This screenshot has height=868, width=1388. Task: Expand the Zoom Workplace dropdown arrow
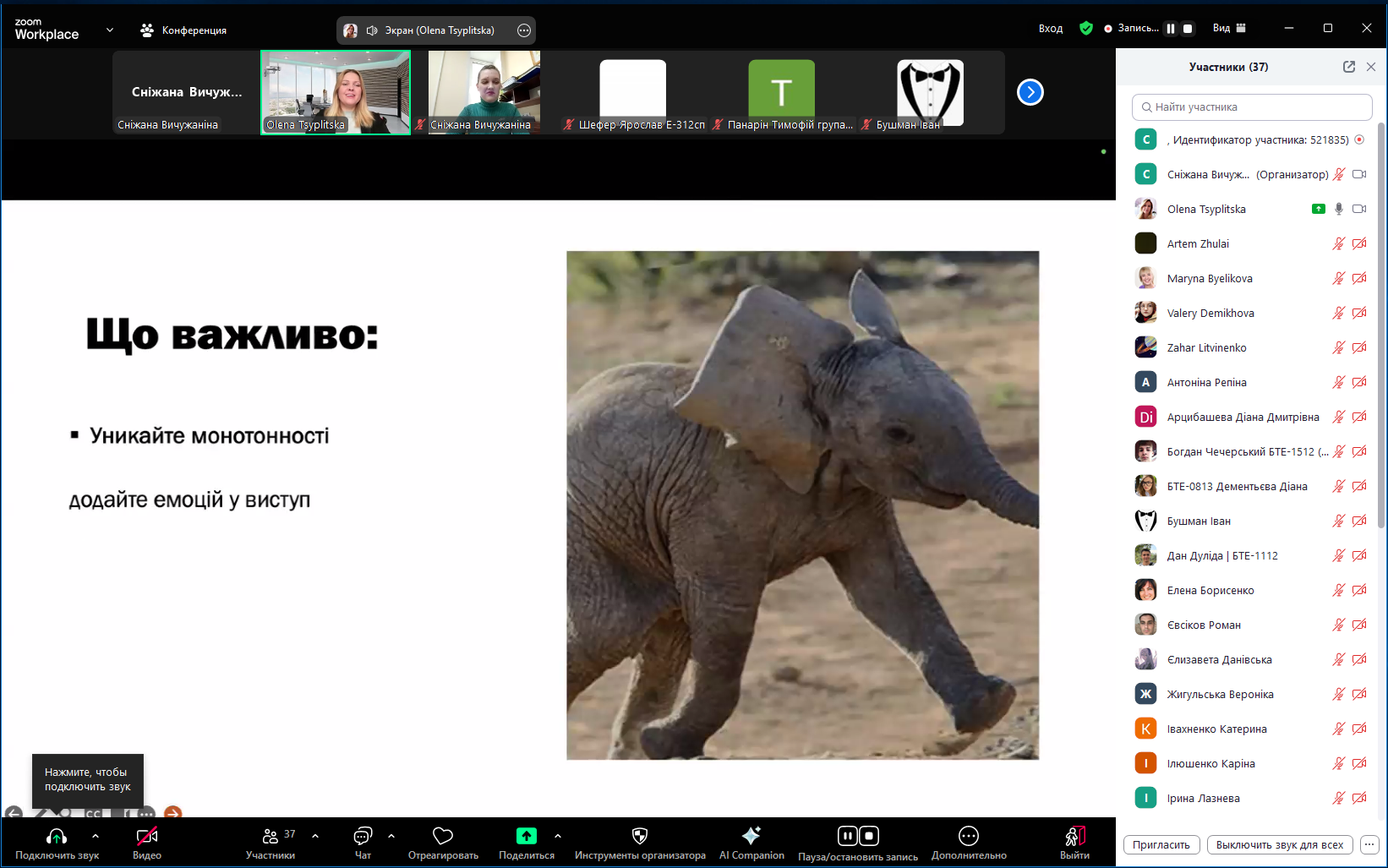(x=110, y=30)
